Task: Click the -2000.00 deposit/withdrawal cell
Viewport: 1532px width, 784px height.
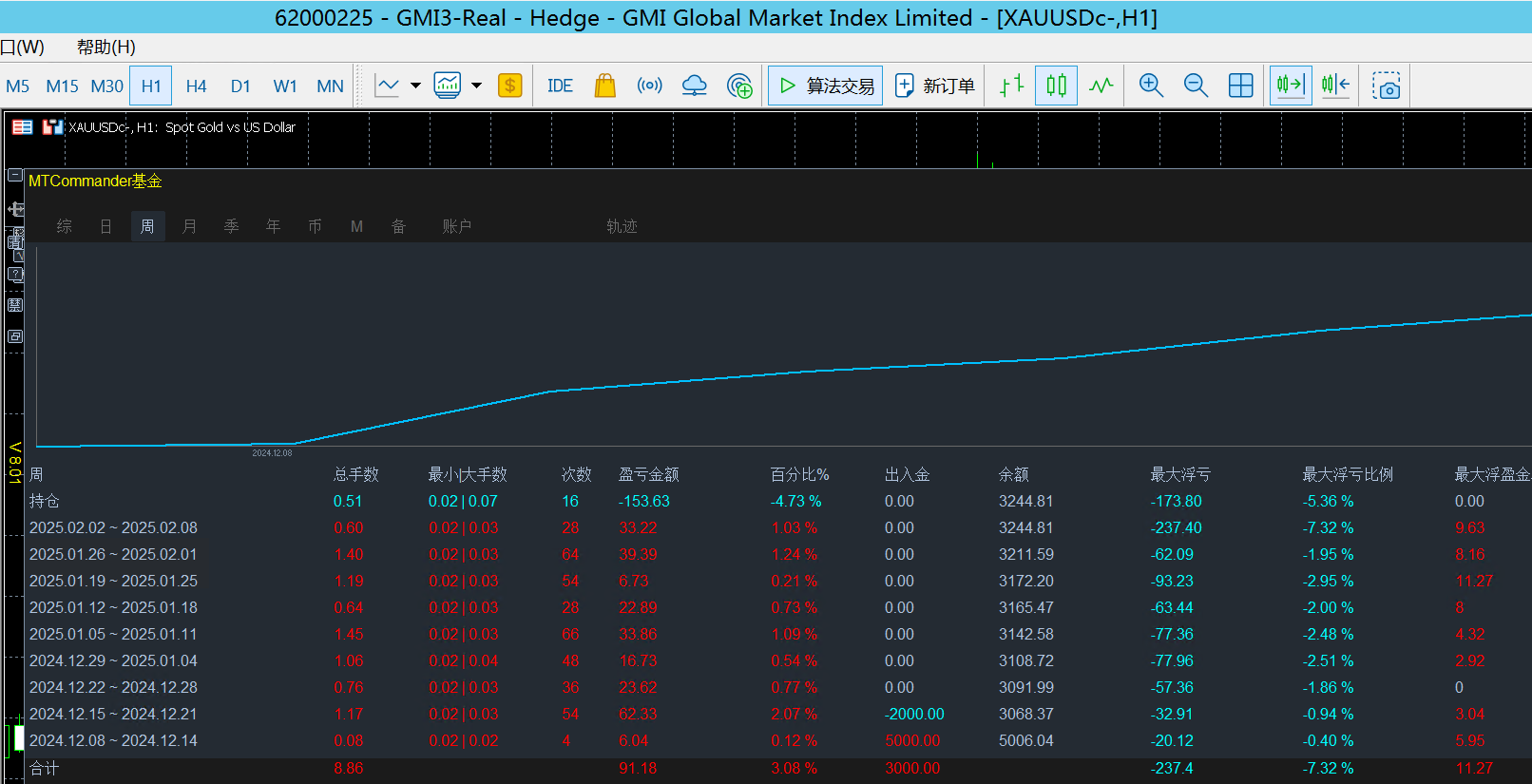Action: click(x=914, y=714)
